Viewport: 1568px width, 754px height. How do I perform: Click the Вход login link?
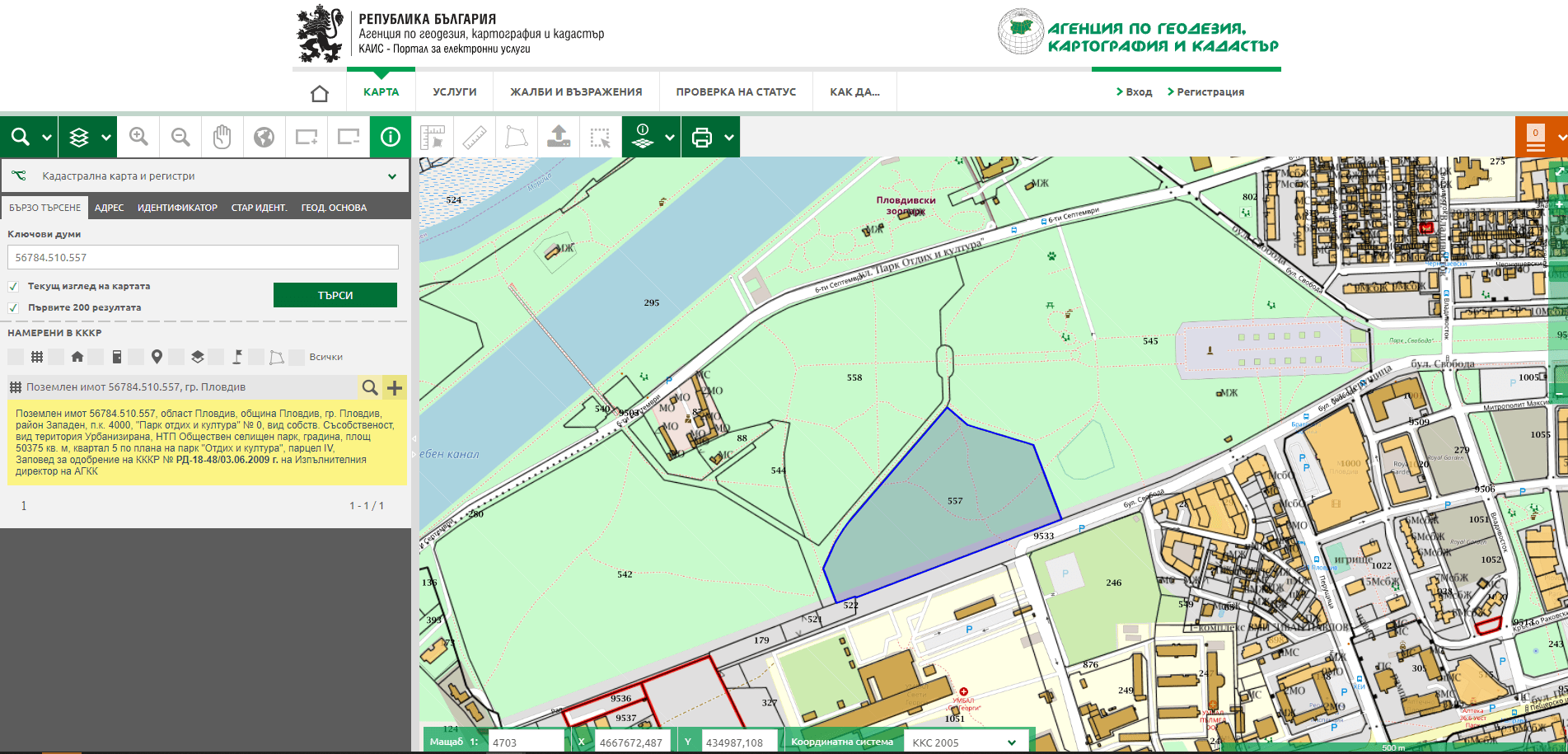coord(1135,92)
